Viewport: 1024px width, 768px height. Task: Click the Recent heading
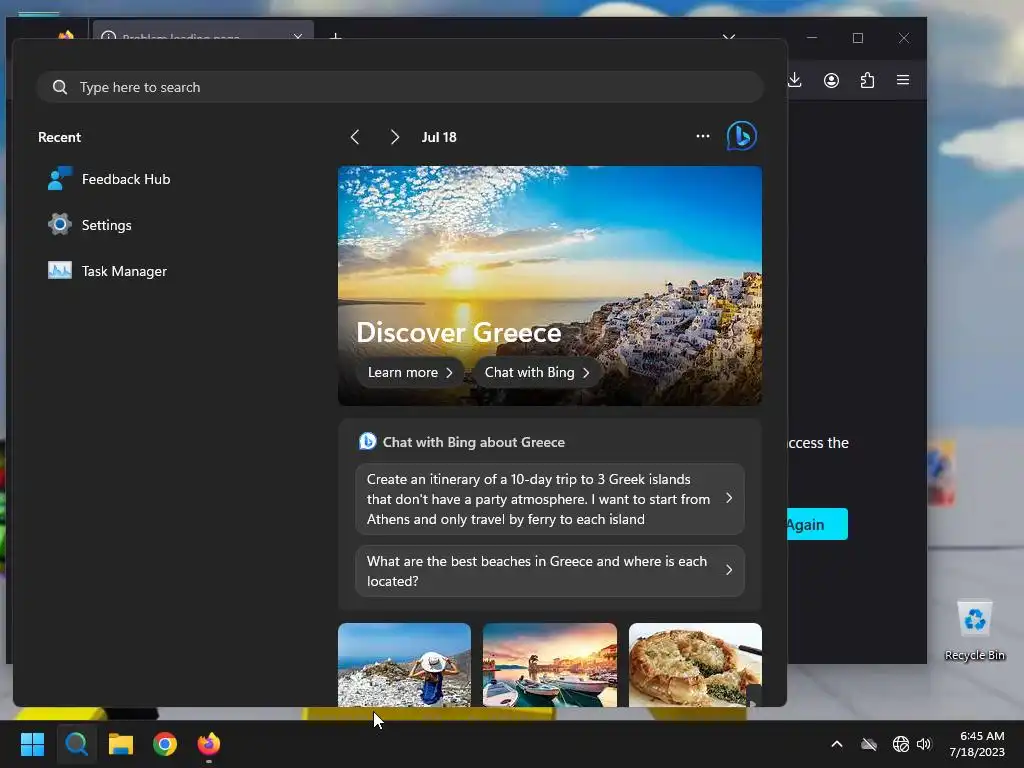click(59, 137)
